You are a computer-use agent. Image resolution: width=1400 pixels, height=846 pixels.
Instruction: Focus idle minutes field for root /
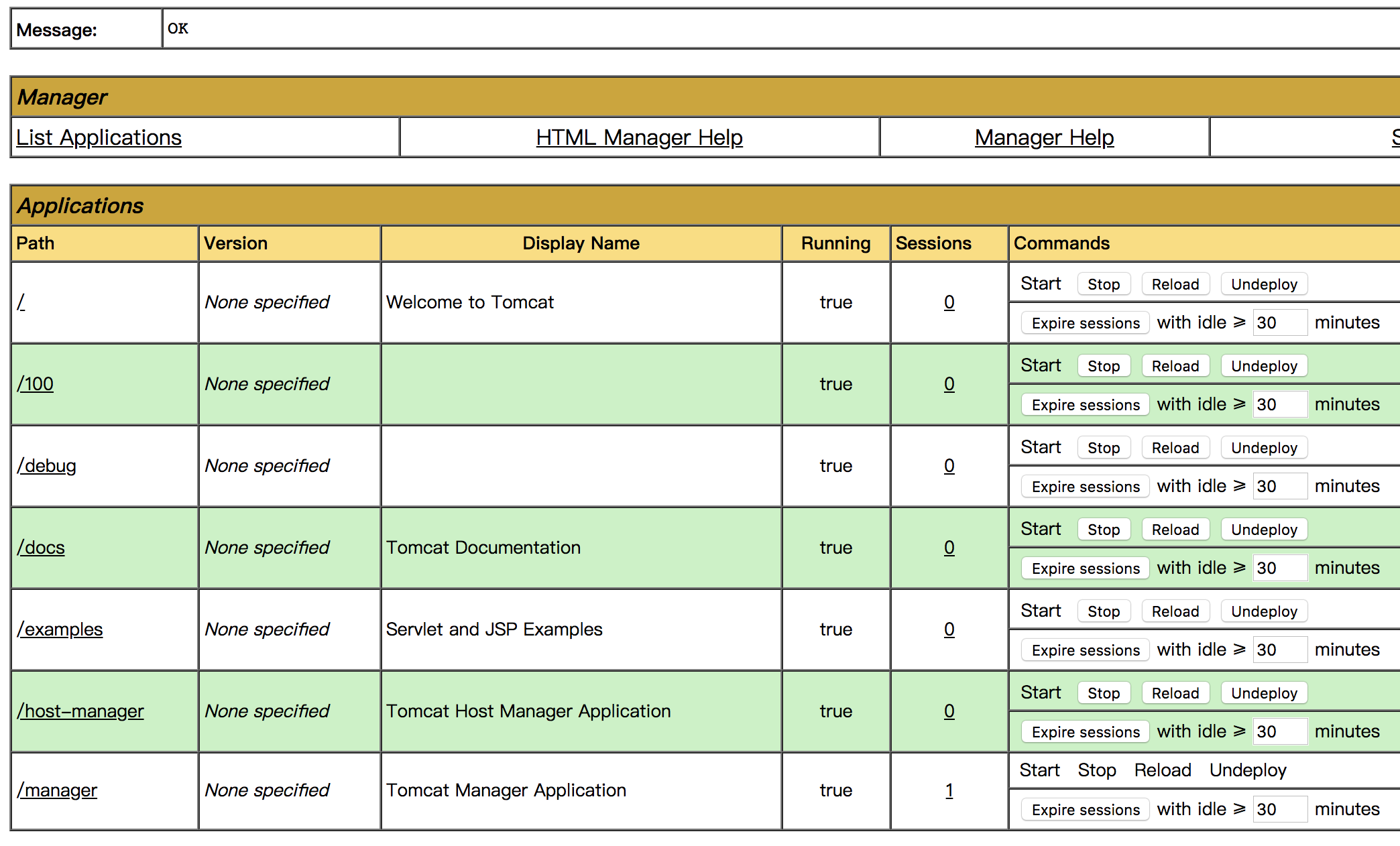pos(1279,323)
